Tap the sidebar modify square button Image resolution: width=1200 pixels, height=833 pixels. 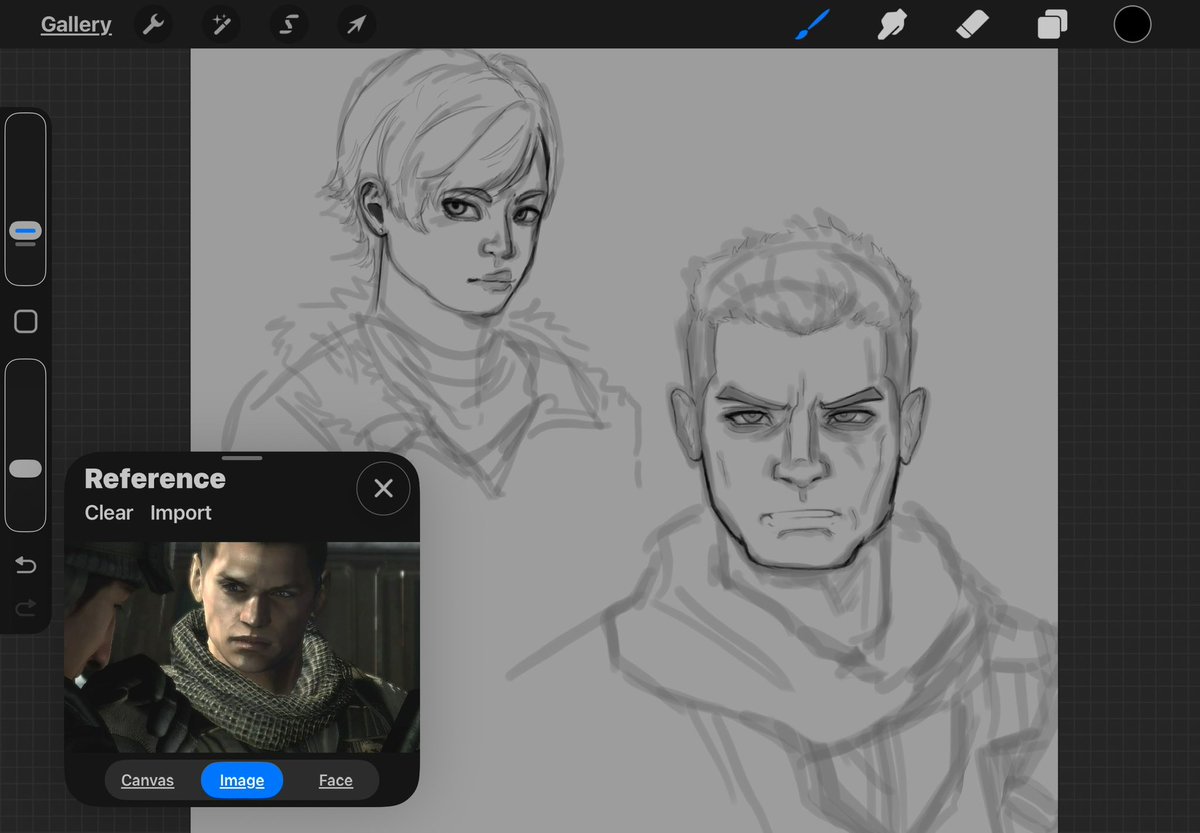26,321
